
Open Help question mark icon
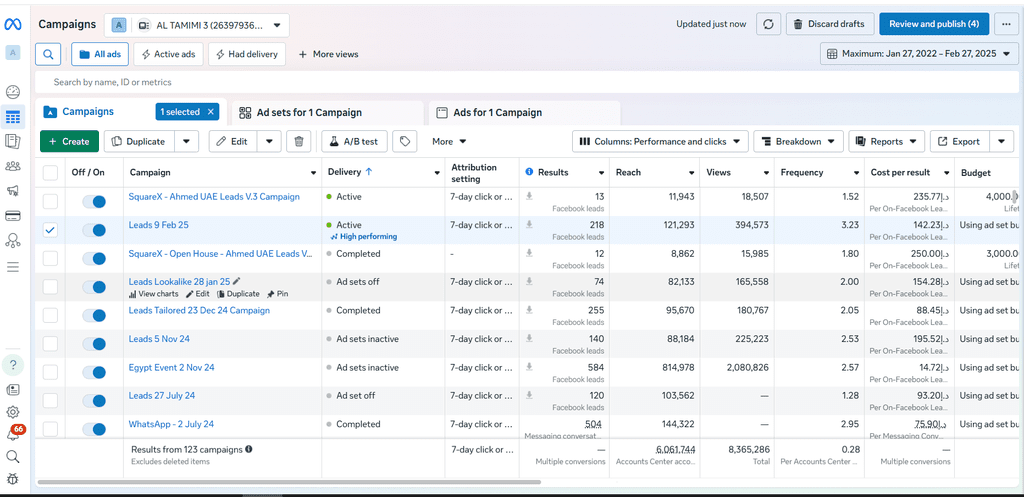13,364
